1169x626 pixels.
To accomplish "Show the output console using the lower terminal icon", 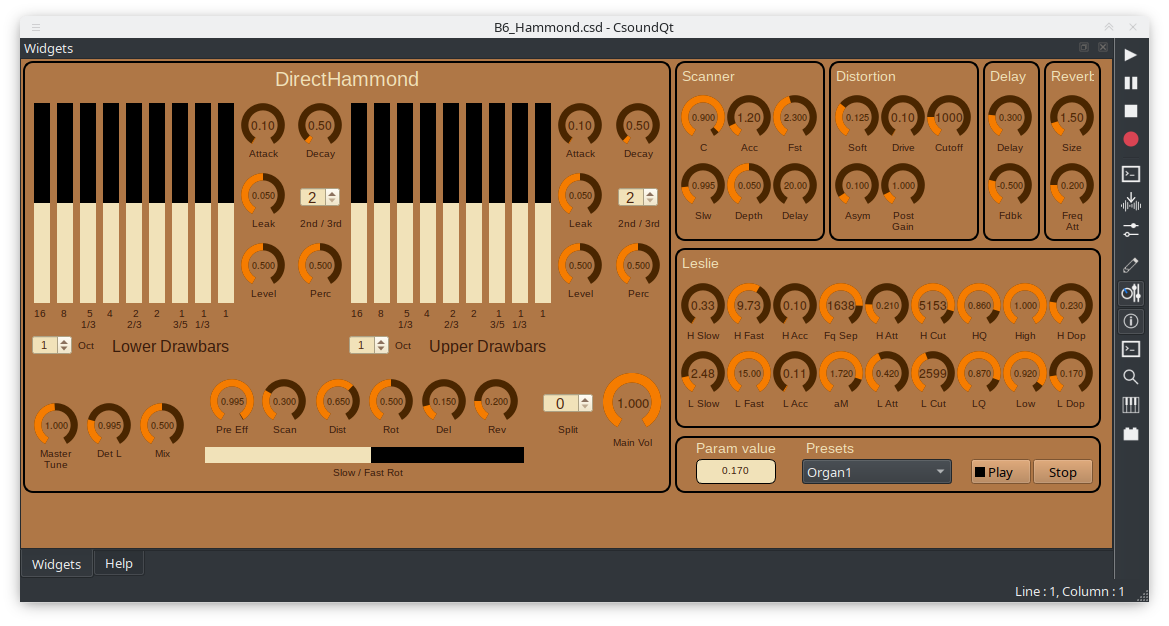I will coord(1130,349).
